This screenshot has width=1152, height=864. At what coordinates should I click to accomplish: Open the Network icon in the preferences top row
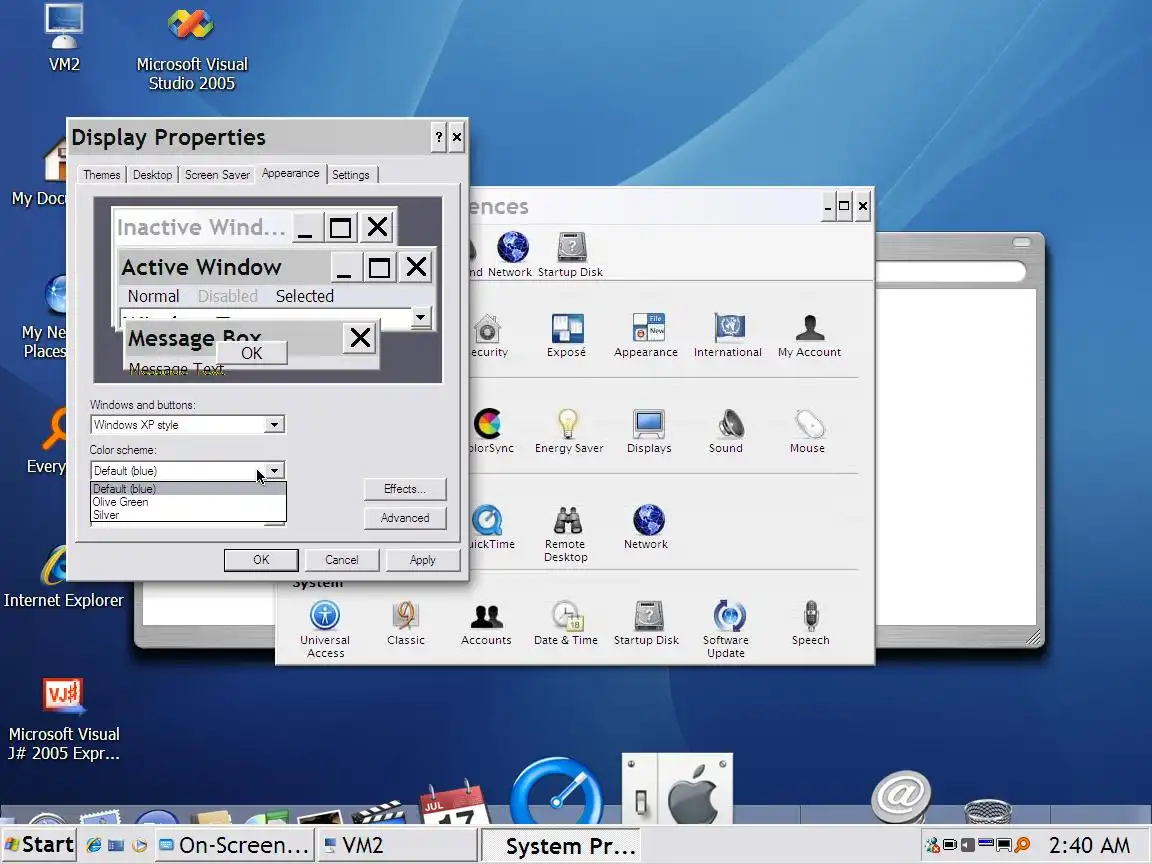click(x=512, y=254)
